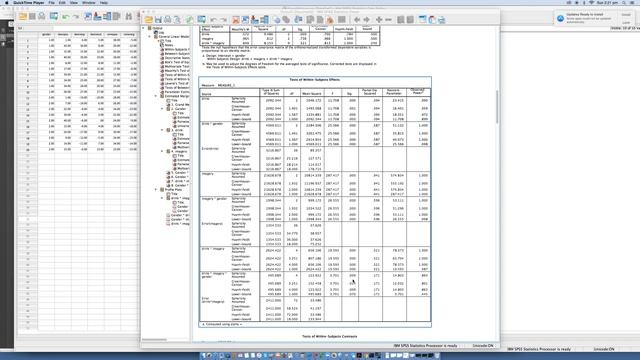Collapse Estimated Marginal Means node
Screen dimensions: 640x360
point(156,96)
